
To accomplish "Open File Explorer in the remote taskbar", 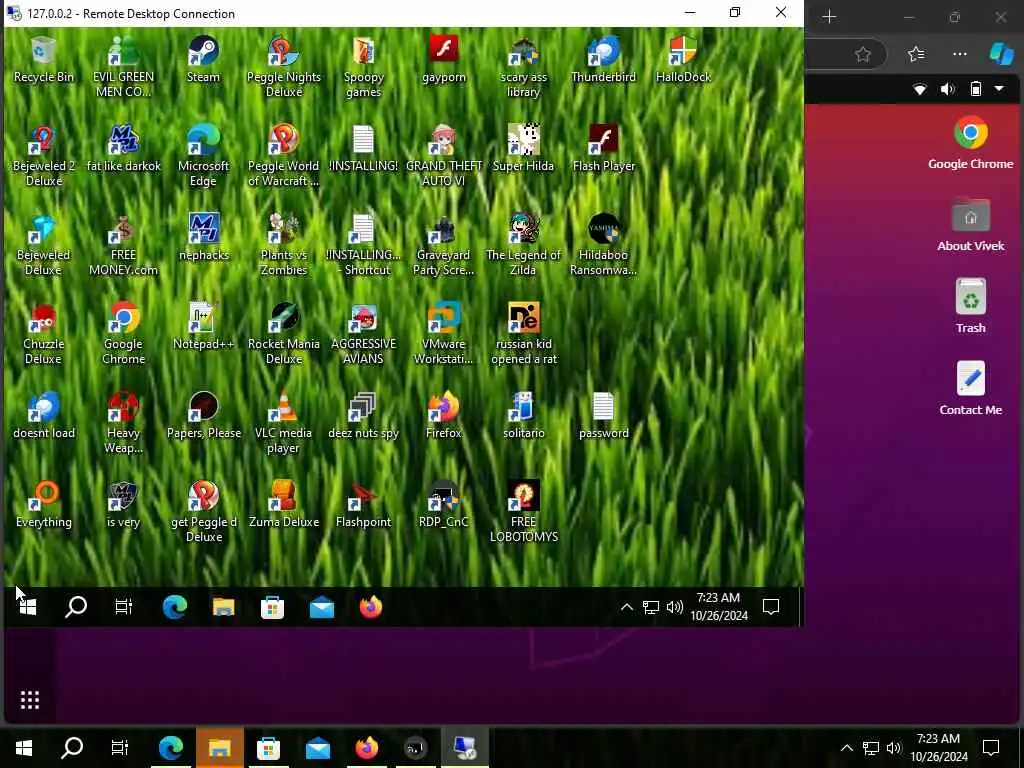I will click(223, 607).
